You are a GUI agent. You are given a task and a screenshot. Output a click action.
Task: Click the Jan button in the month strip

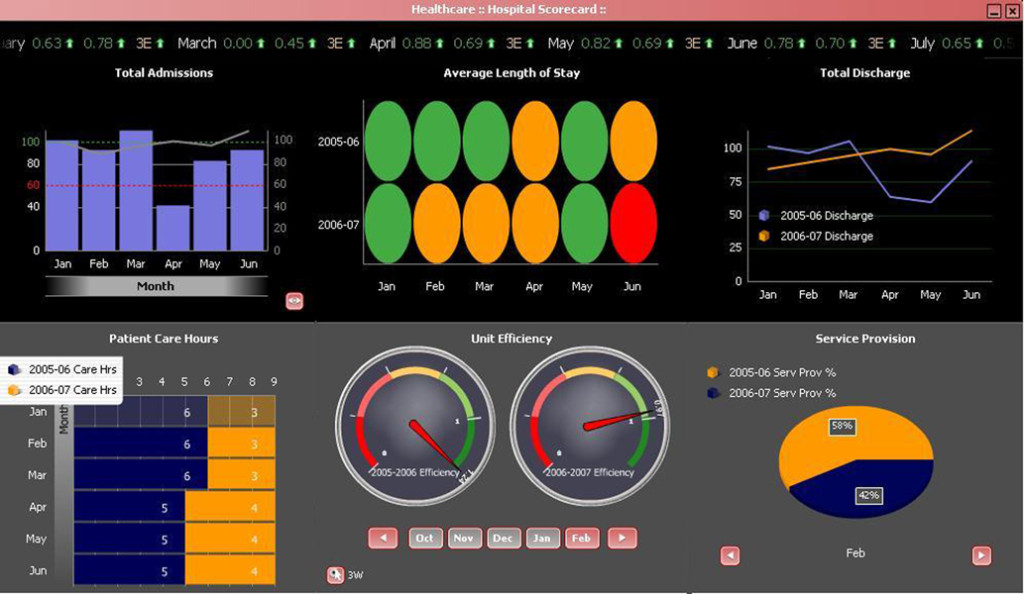542,538
